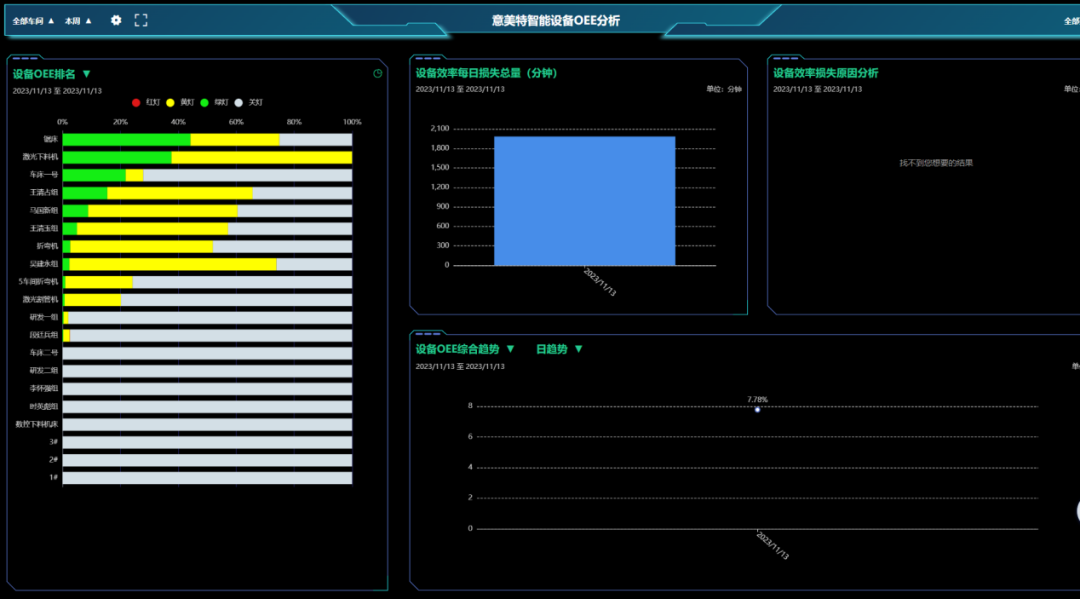Open the 设备OEE综合趋势 dropdown
The width and height of the screenshot is (1080, 599).
pyautogui.click(x=510, y=349)
